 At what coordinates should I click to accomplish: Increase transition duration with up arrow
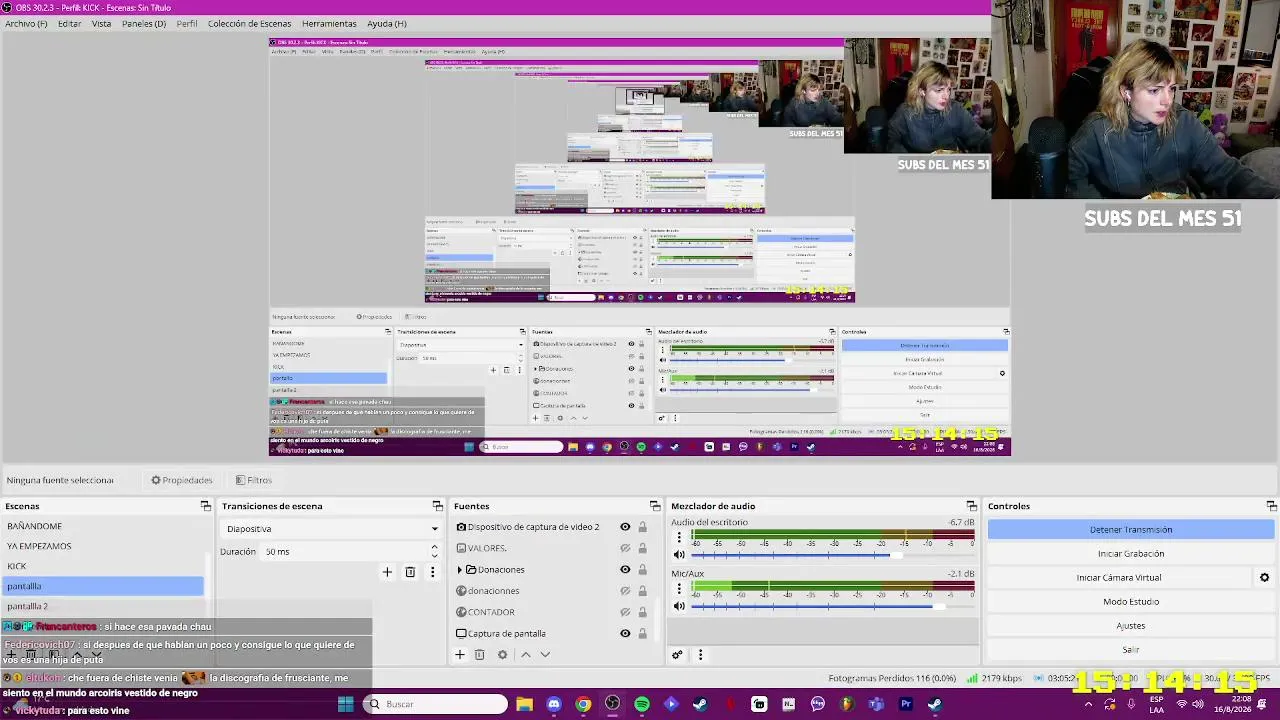(434, 547)
